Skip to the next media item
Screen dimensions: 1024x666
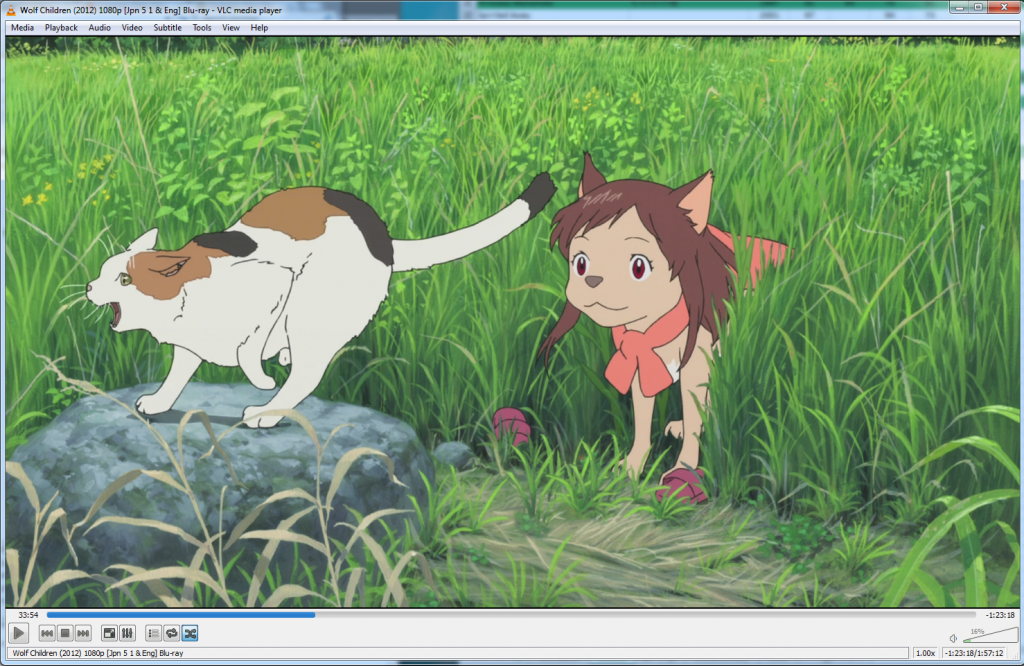pyautogui.click(x=83, y=633)
